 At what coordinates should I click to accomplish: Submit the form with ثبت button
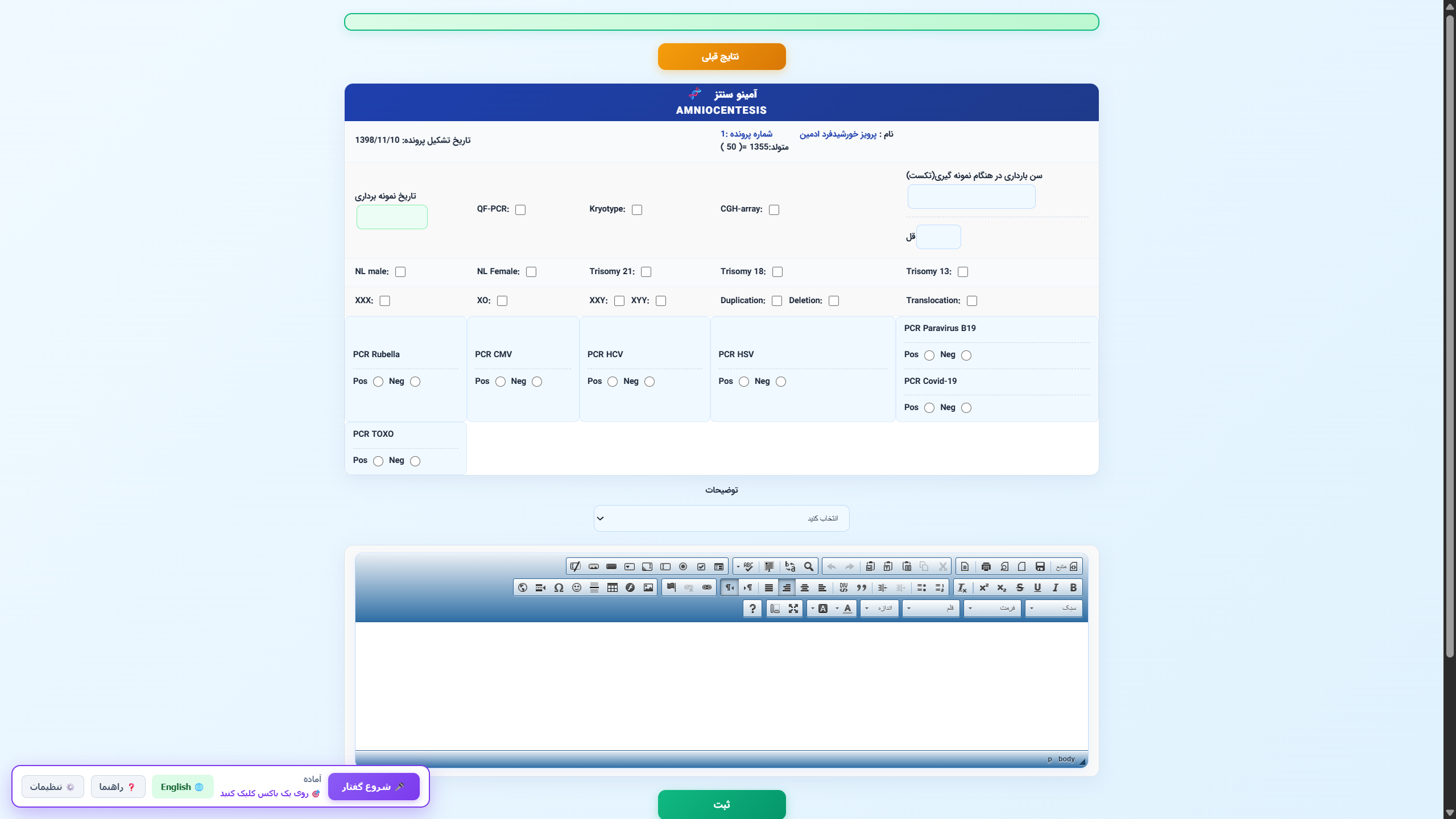[x=722, y=804]
